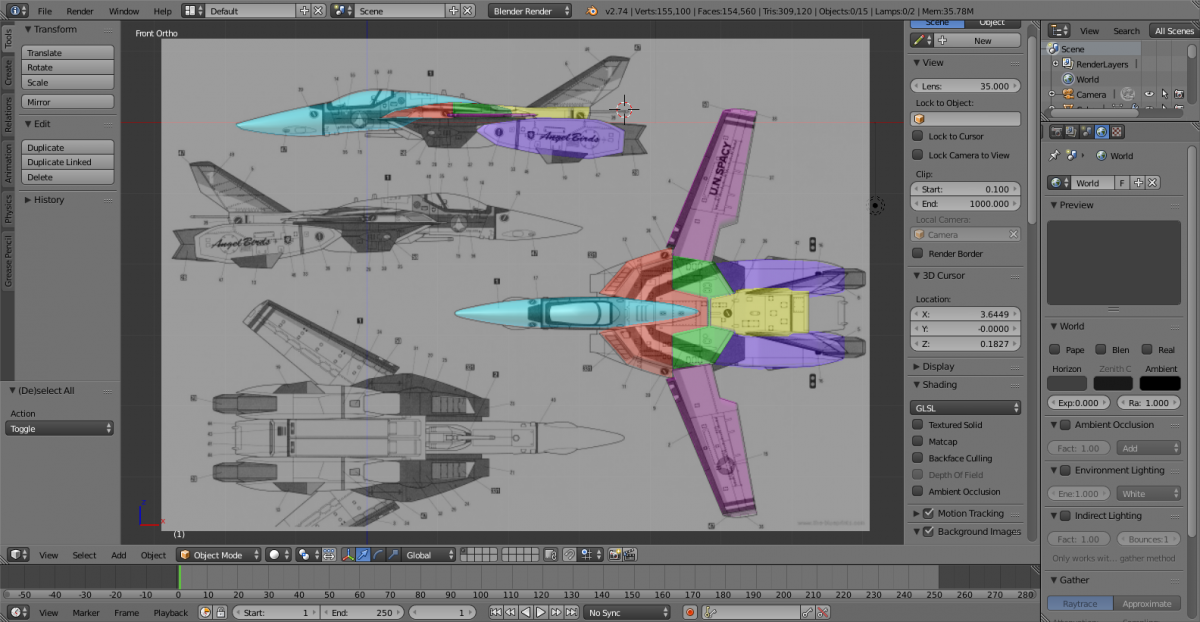
Task: Toggle the Matcap shading checkbox
Action: (918, 442)
